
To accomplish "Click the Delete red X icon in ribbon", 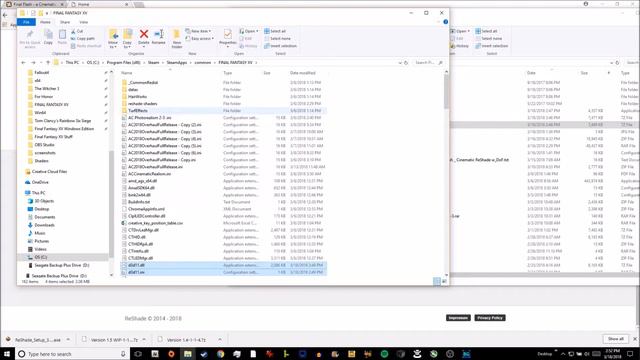I will (x=144, y=34).
